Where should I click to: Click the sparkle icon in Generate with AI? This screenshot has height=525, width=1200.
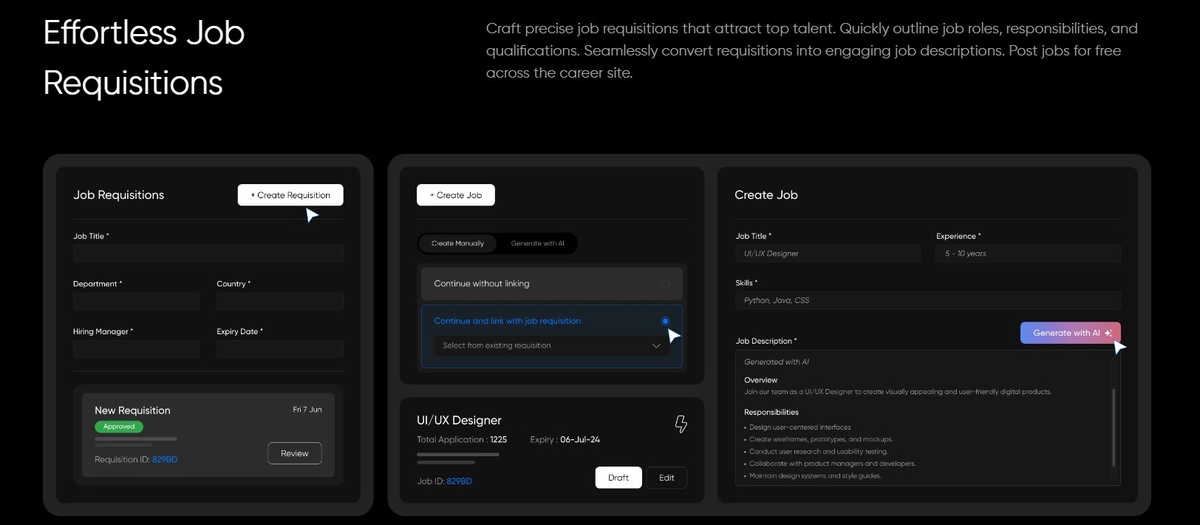coord(1108,333)
